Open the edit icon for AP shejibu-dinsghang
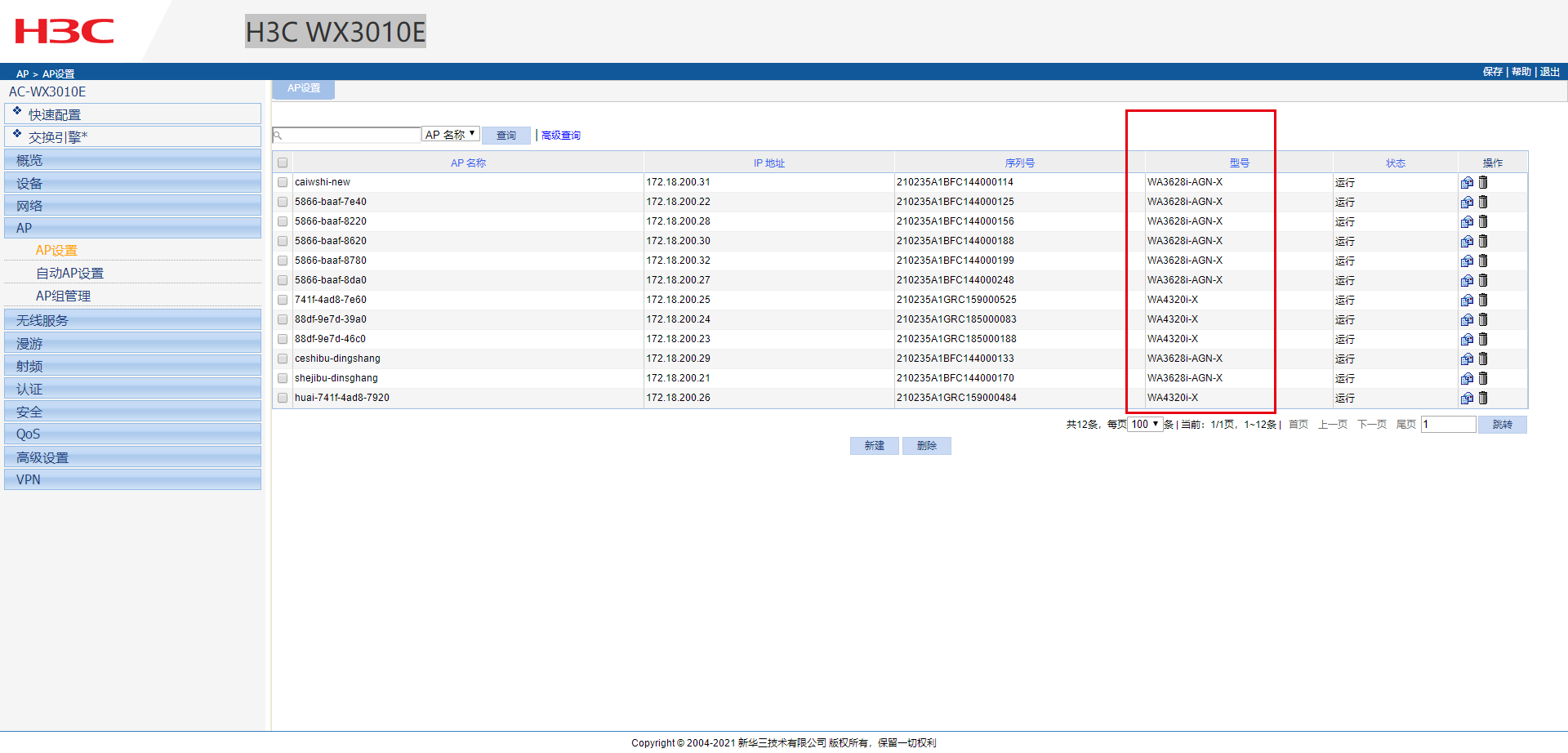This screenshot has height=753, width=1568. pos(1468,378)
